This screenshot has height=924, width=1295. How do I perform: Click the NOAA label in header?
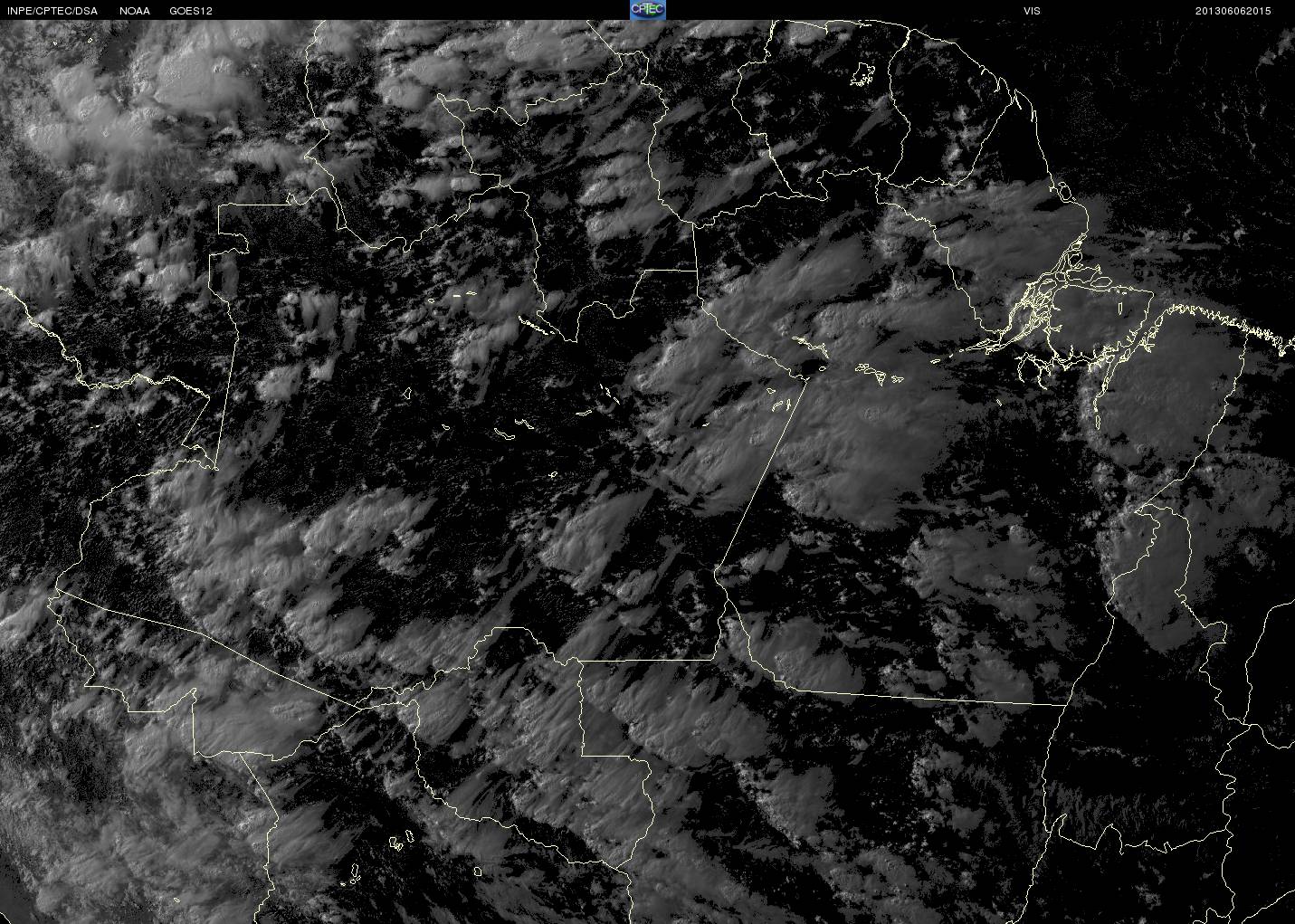(x=135, y=11)
